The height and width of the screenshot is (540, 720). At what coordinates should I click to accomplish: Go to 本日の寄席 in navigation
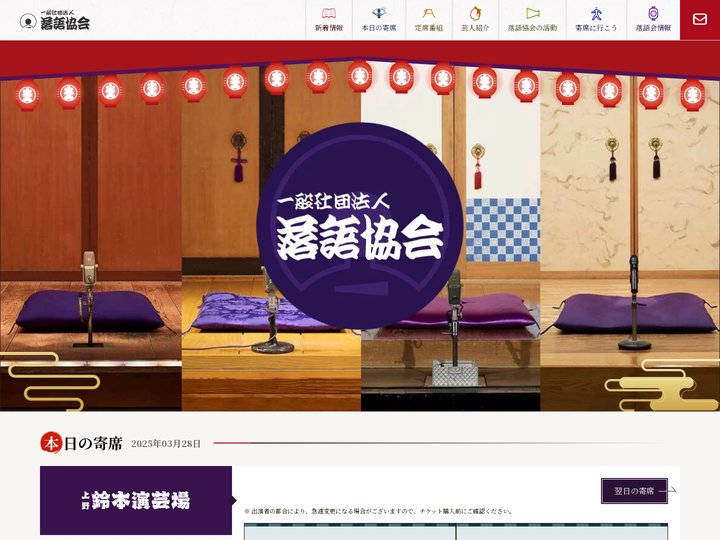(379, 20)
